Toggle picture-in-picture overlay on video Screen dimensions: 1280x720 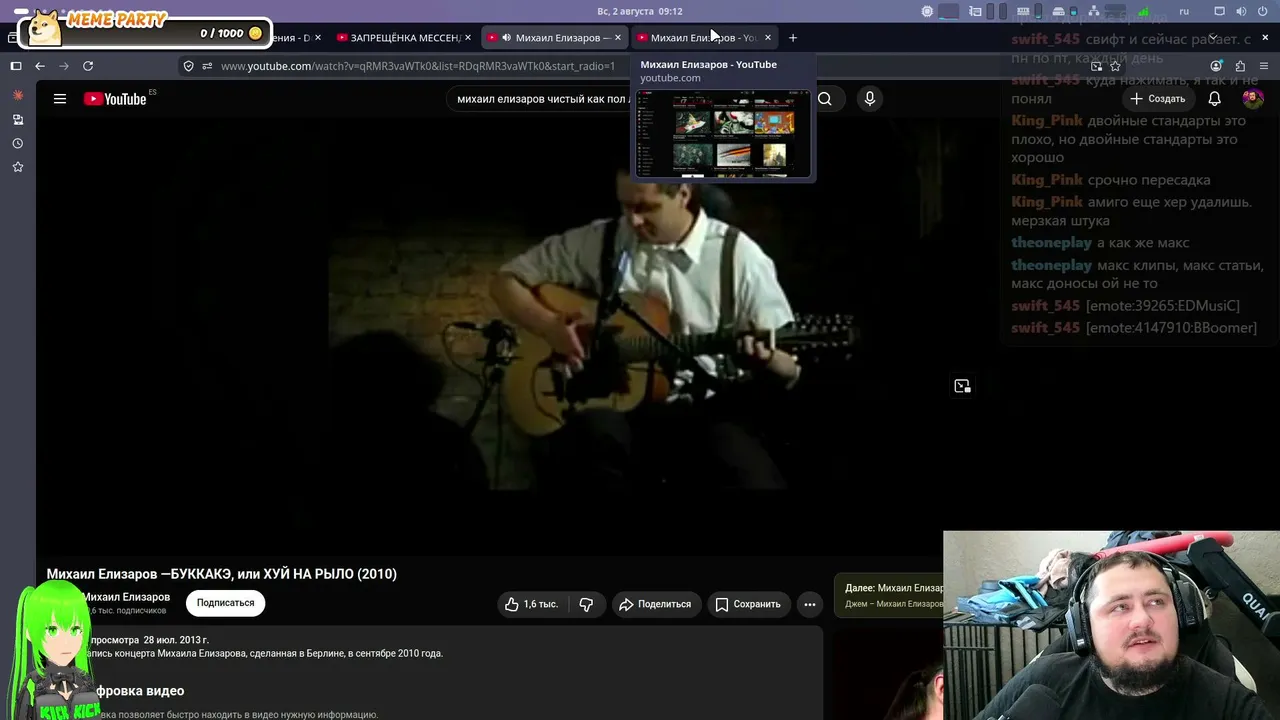point(962,386)
